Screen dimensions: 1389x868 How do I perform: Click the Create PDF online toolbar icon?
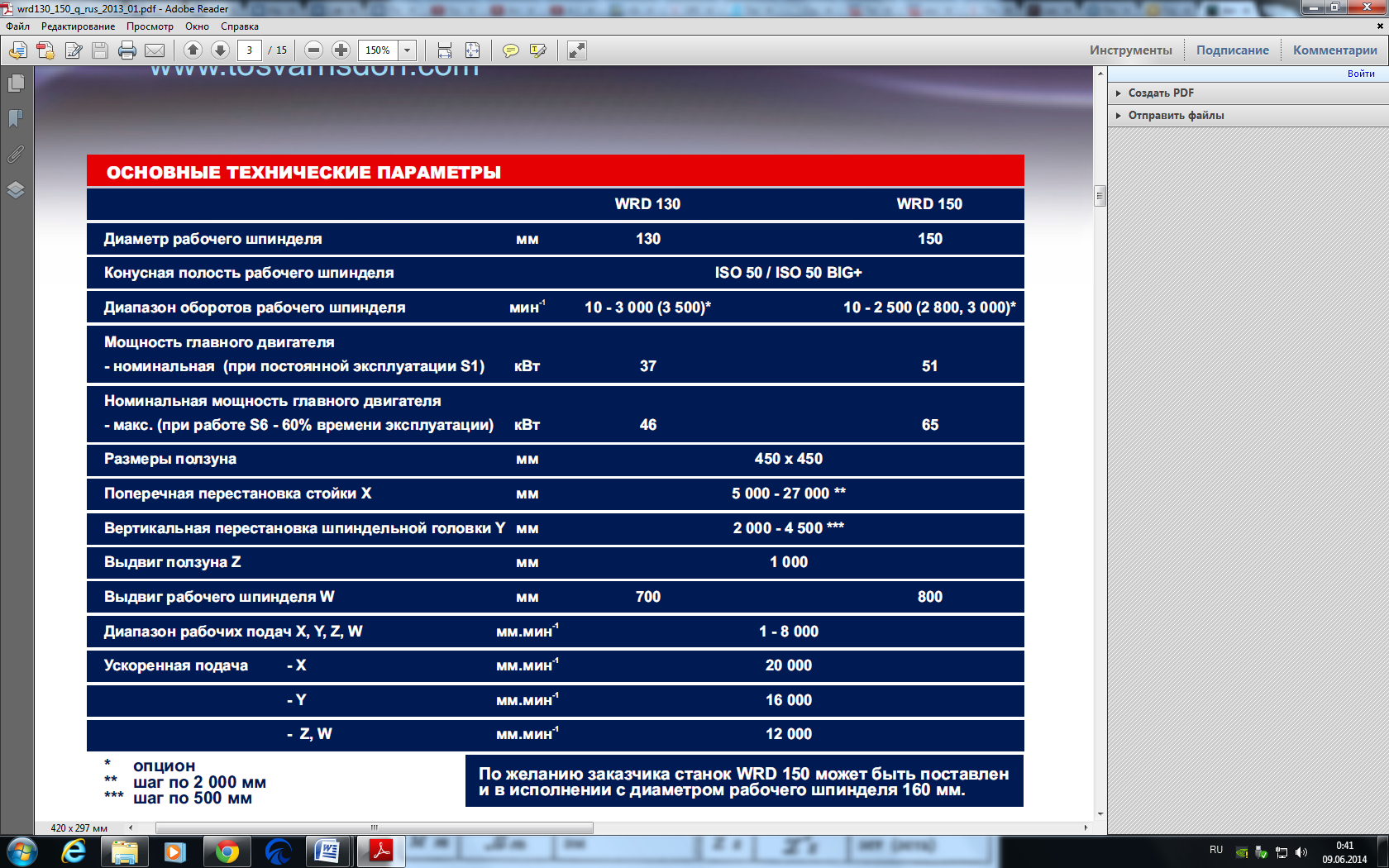17,50
